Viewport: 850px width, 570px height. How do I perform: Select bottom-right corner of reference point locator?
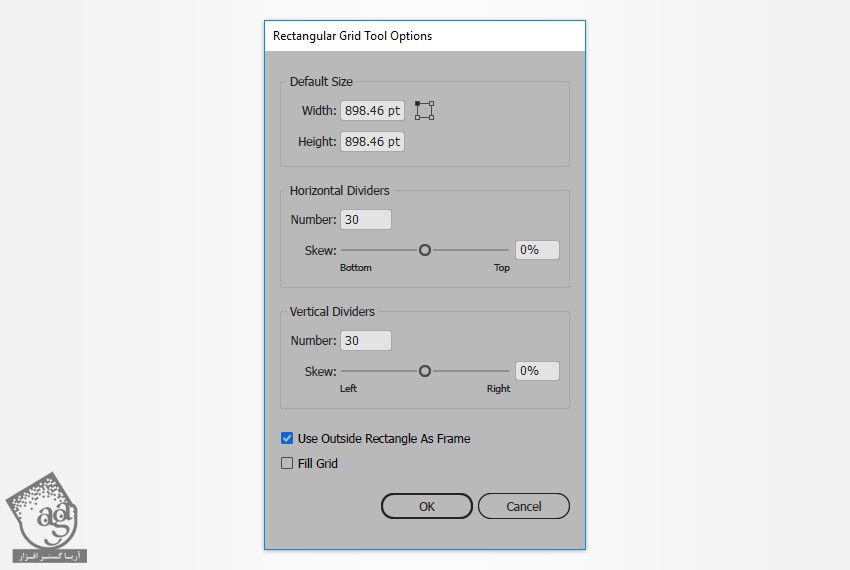point(432,118)
